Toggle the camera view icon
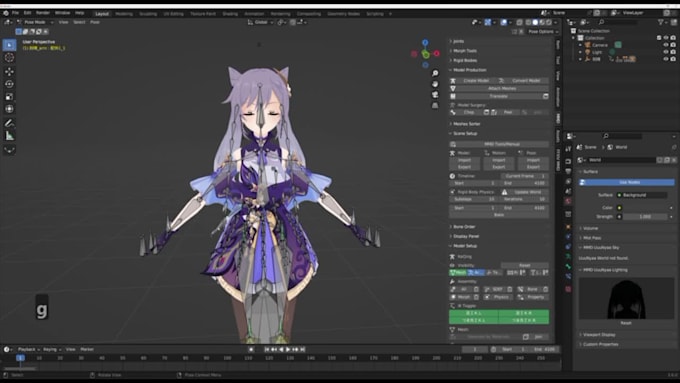This screenshot has height=383, width=680. pos(435,95)
